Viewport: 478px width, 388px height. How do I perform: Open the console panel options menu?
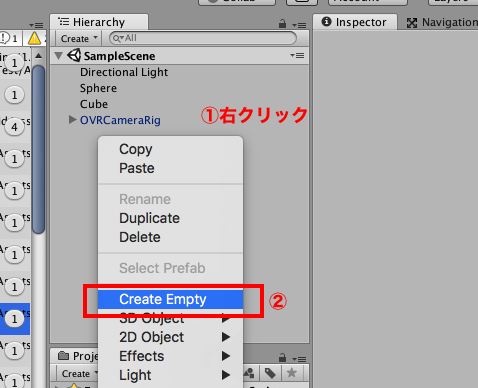36,25
